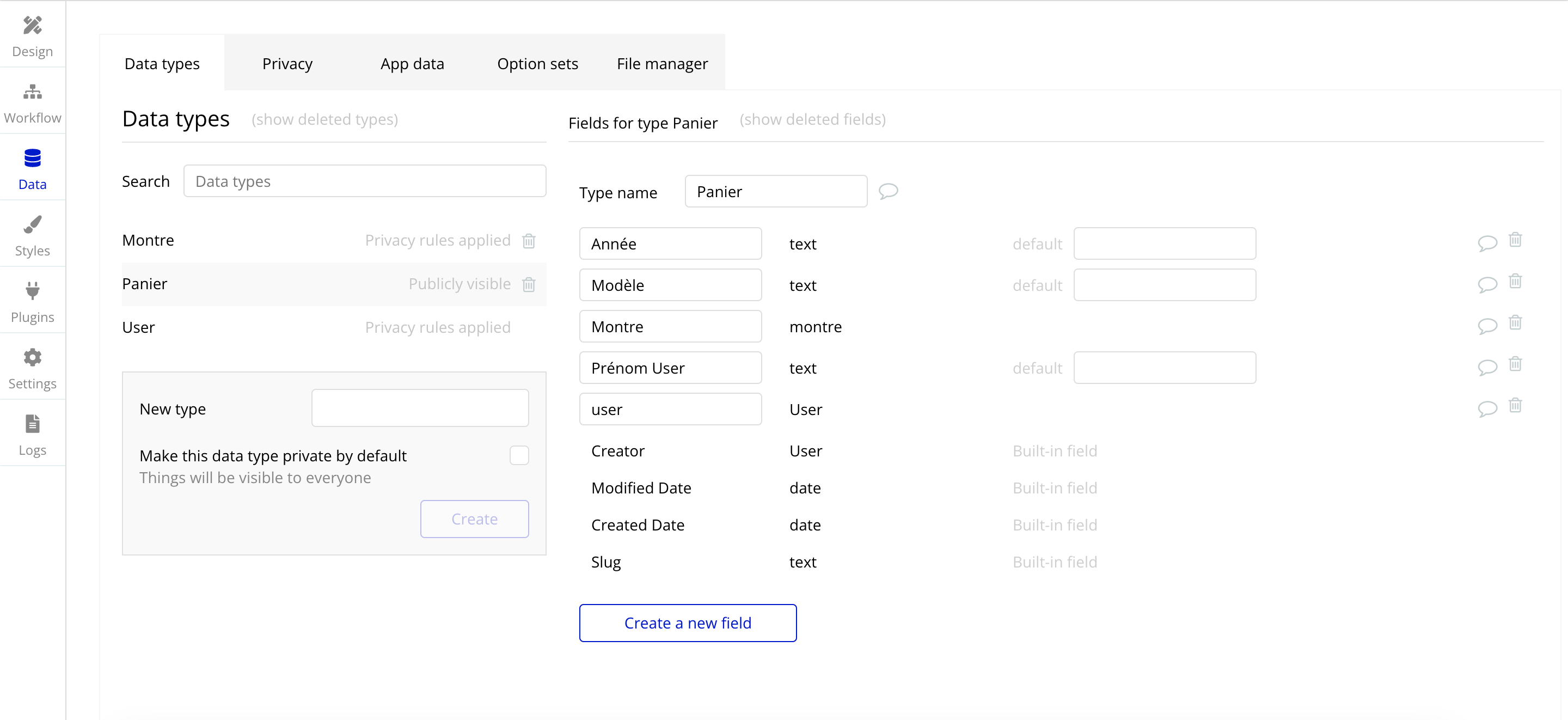1568x720 pixels.
Task: Add comment to Panier type name
Action: [888, 191]
